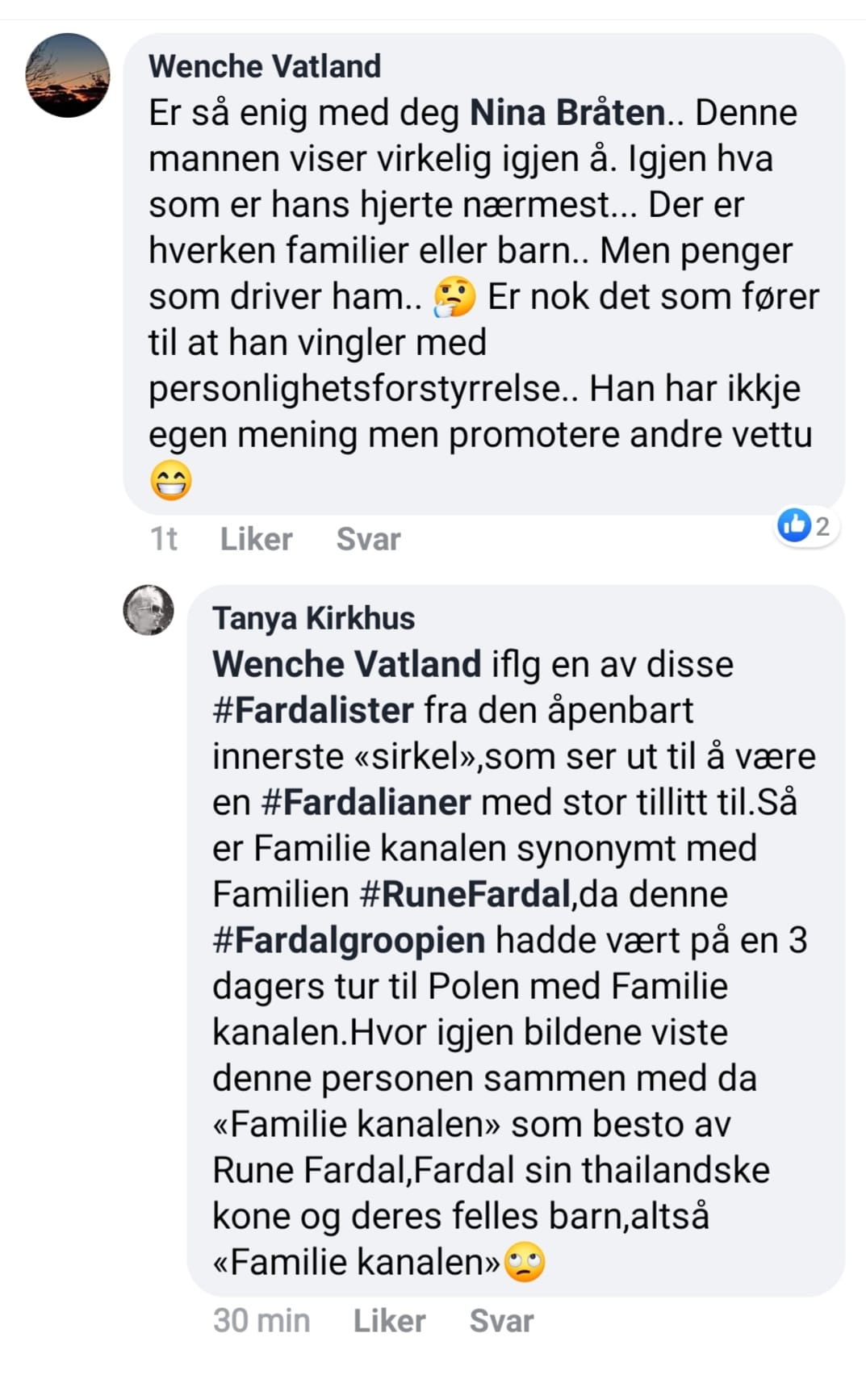This screenshot has height=1400, width=866.
Task: Open Wenche Vatland mention in Tanya's reply
Action: [x=347, y=664]
